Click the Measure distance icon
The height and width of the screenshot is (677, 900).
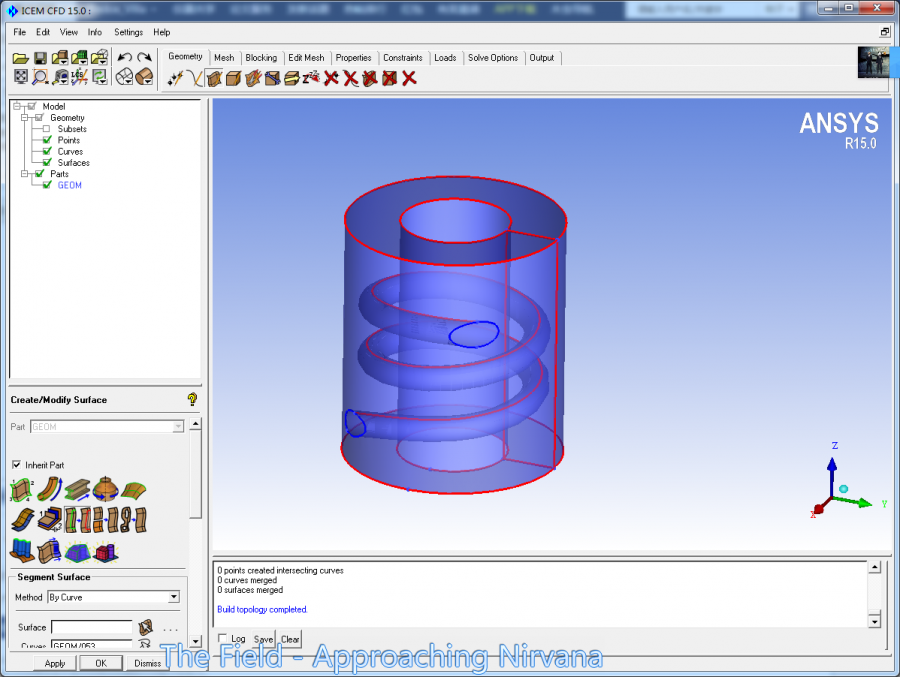[x=60, y=77]
